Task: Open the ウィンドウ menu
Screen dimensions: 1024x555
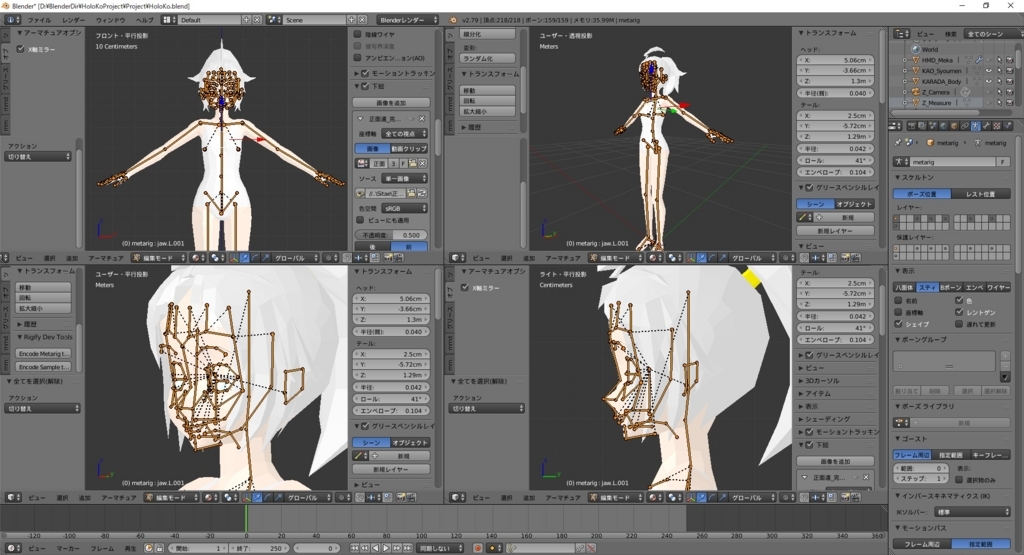Action: pyautogui.click(x=110, y=20)
